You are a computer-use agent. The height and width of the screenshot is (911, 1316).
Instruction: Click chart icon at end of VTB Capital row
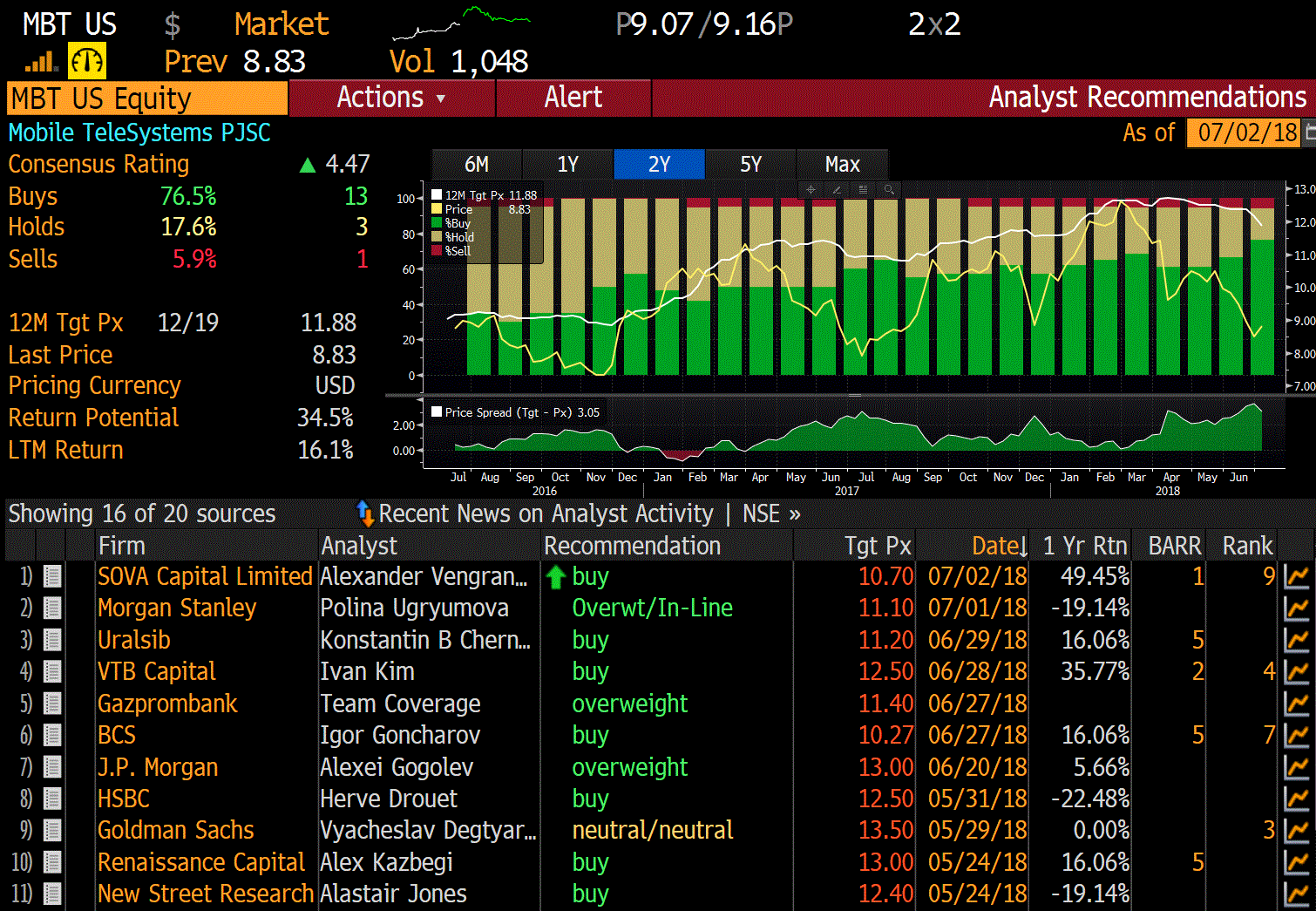point(1297,672)
